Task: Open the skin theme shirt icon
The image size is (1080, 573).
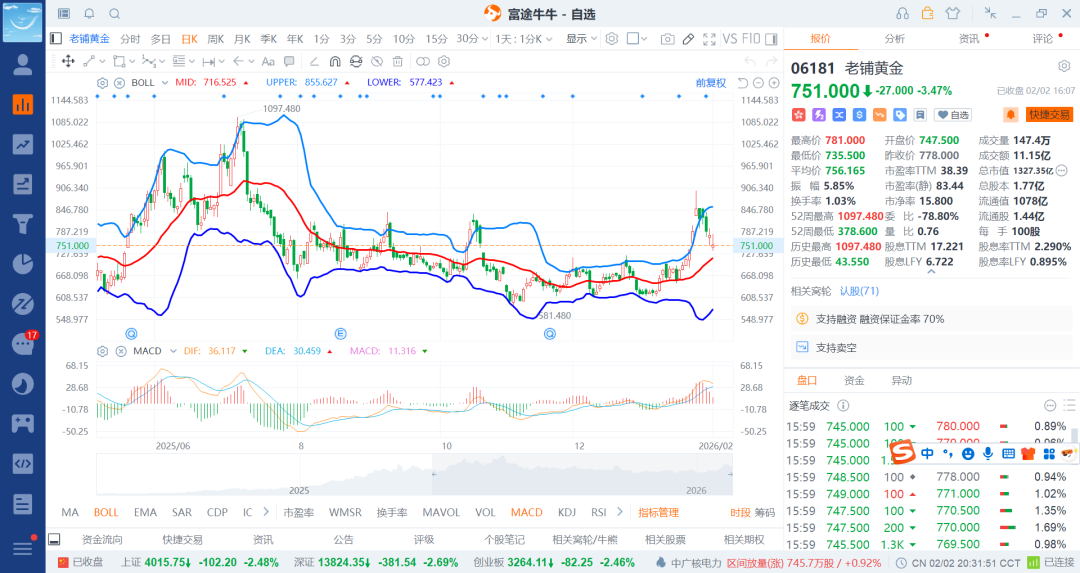Action: [x=951, y=14]
